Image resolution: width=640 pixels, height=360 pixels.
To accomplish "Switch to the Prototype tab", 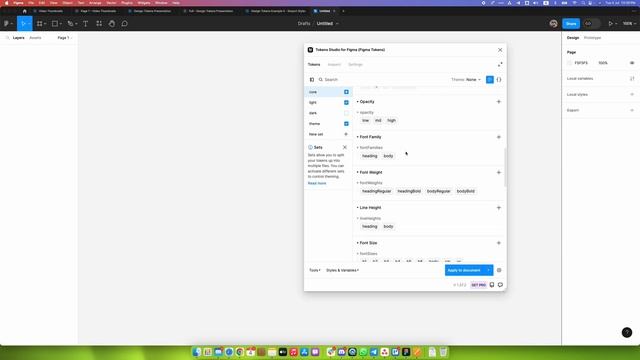I will click(592, 38).
